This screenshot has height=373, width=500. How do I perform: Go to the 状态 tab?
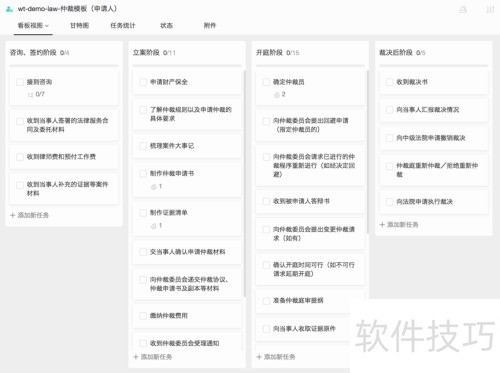click(x=166, y=25)
